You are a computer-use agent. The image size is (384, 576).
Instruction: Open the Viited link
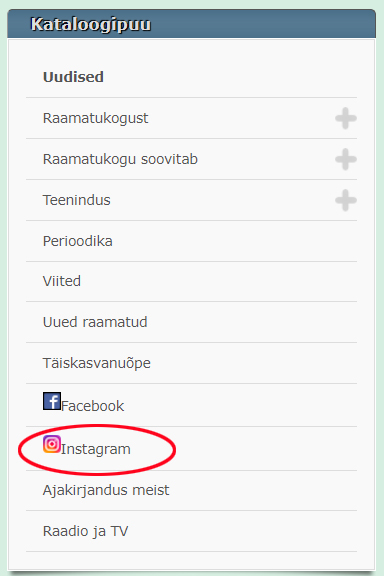click(x=62, y=281)
